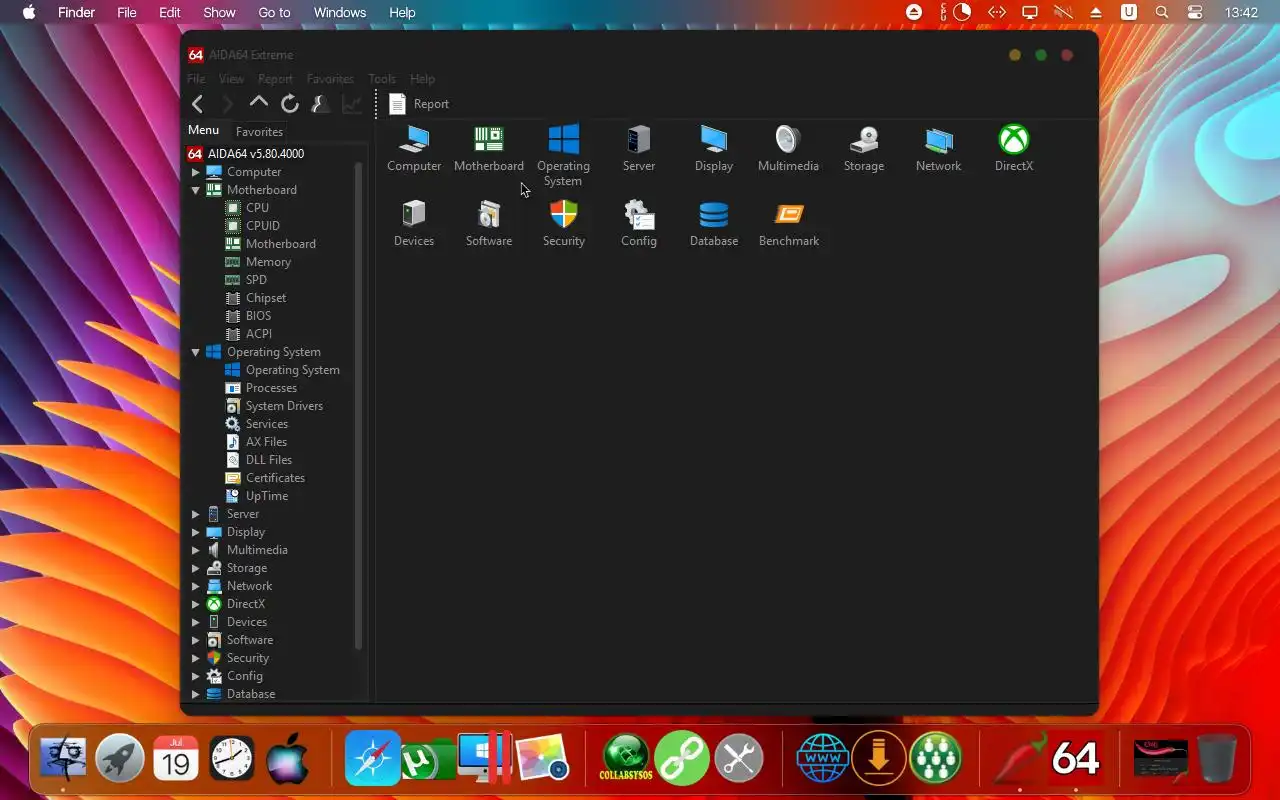The width and height of the screenshot is (1280, 800).
Task: Collapse the Motherboard tree node
Action: pos(196,190)
